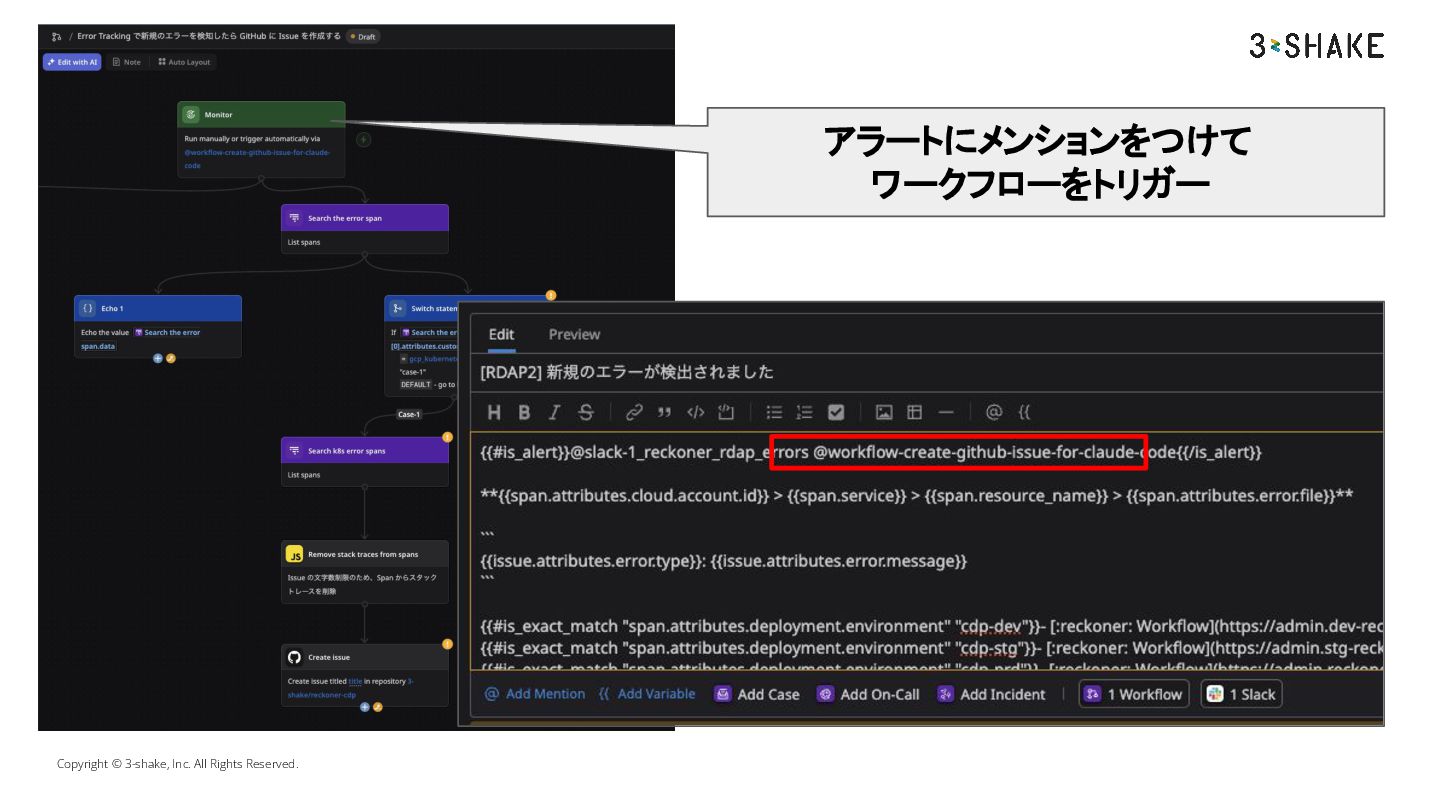Open the 1 Slack badge
The height and width of the screenshot is (810, 1440).
pos(1241,694)
